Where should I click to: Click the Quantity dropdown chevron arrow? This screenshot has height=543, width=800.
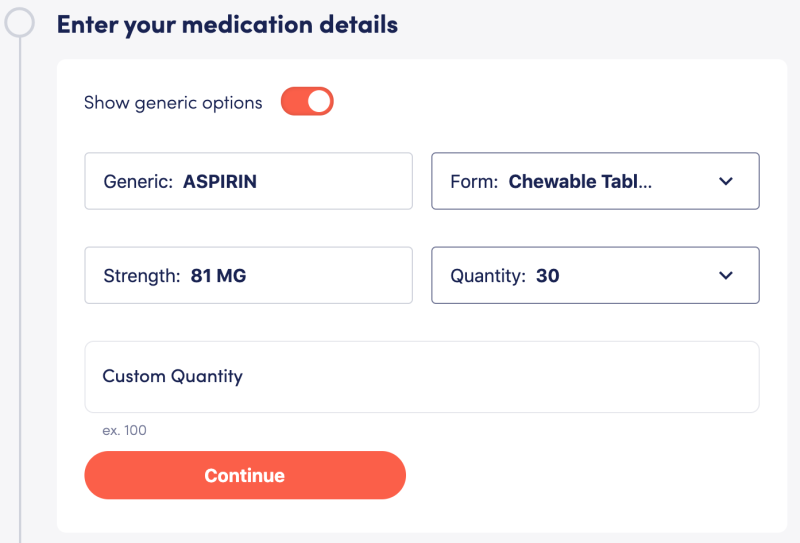726,275
